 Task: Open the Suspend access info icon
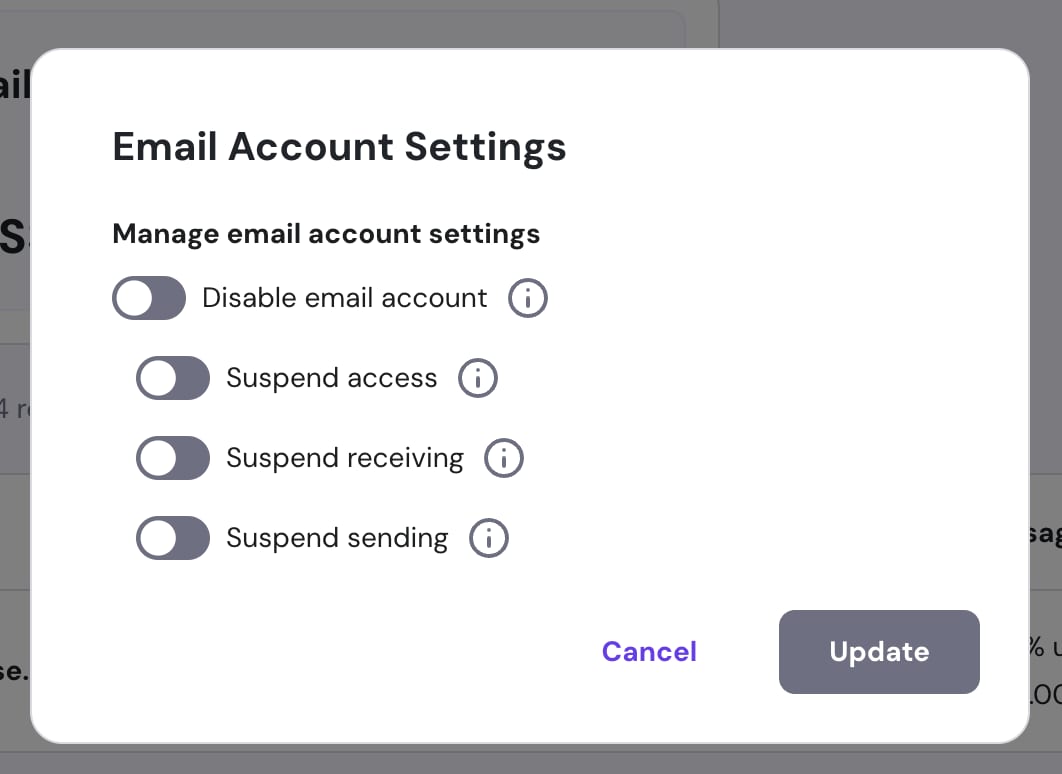478,378
